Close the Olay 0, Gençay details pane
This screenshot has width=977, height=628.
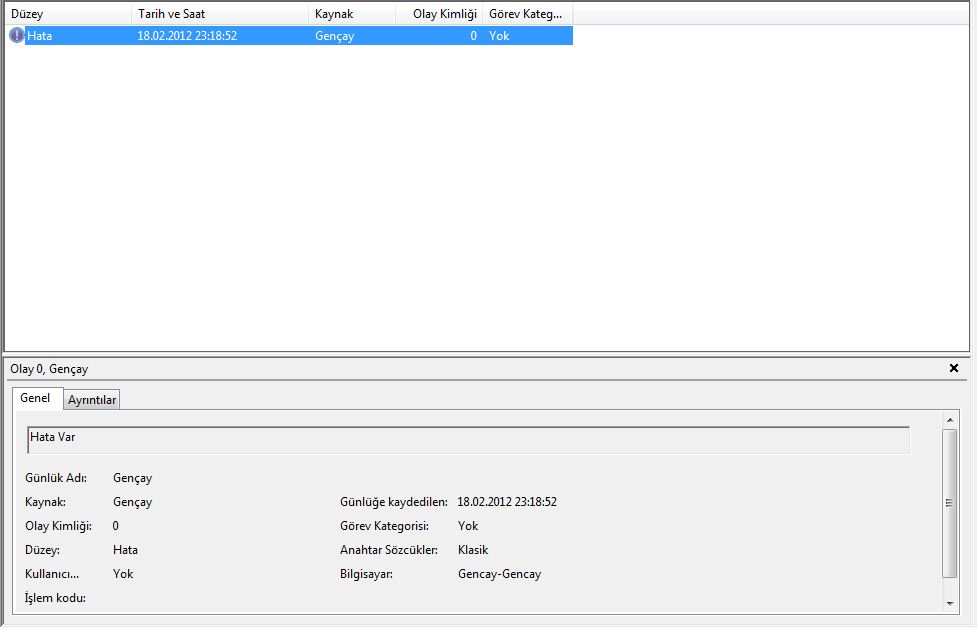point(953,368)
